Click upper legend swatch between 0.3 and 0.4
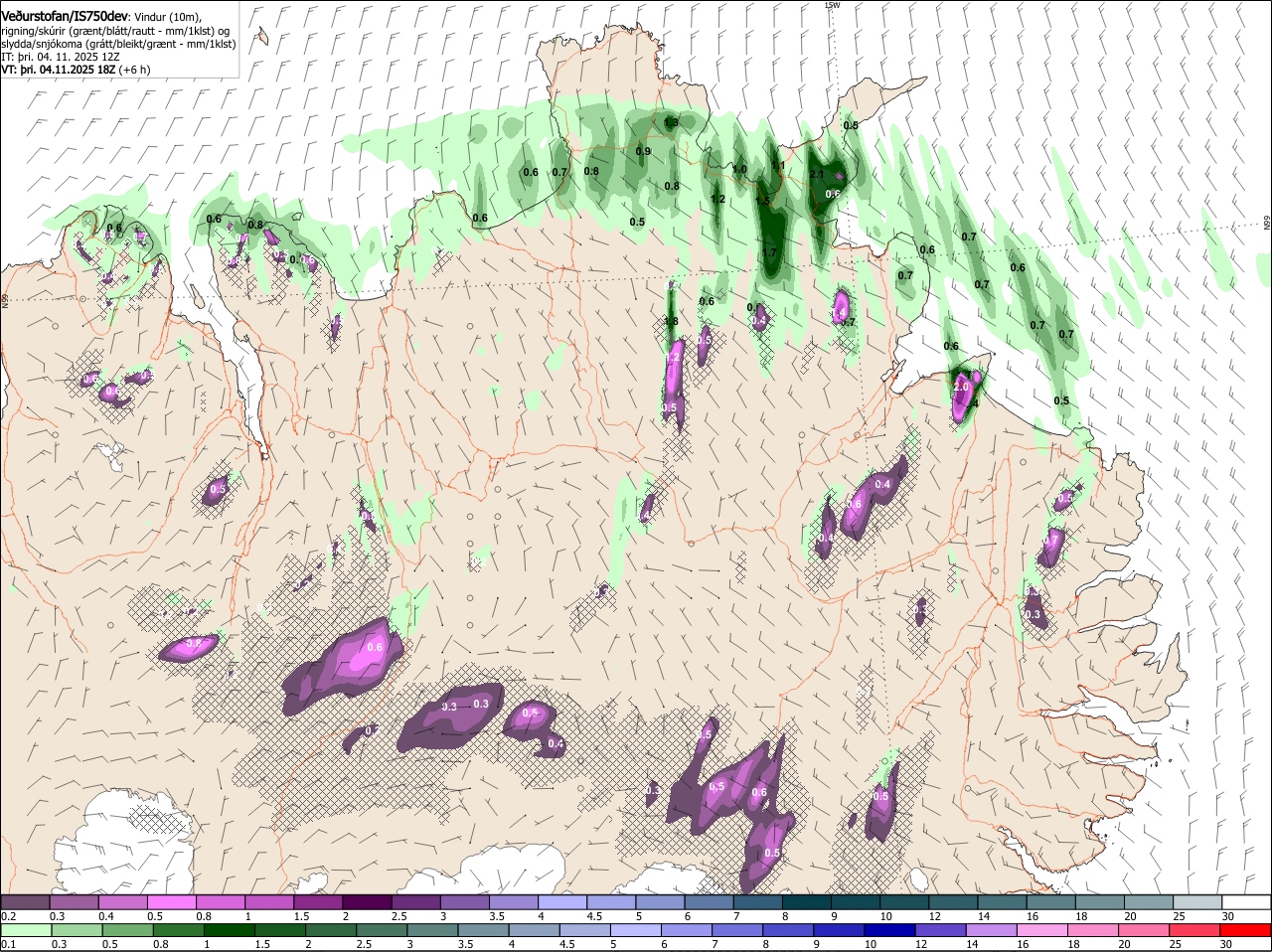 74,901
